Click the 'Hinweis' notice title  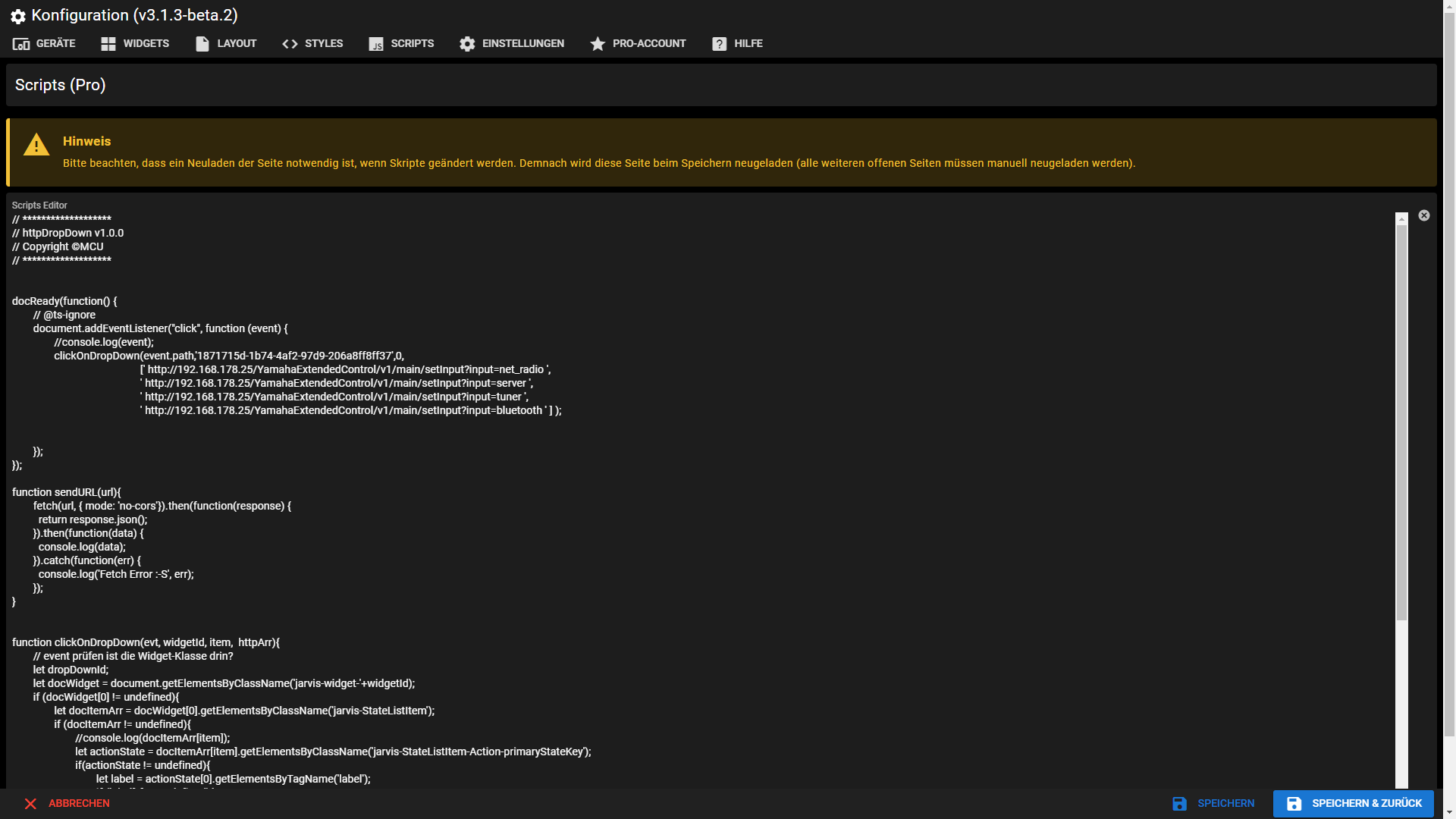pos(86,142)
